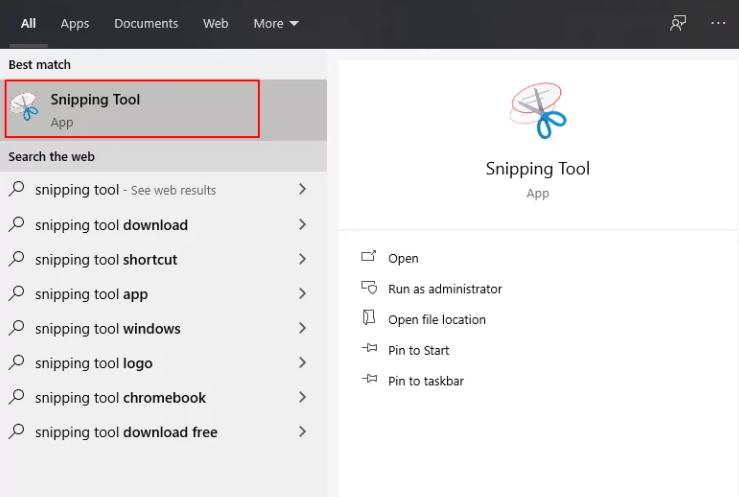This screenshot has width=739, height=497.
Task: Choose Run as administrator
Action: 445,289
